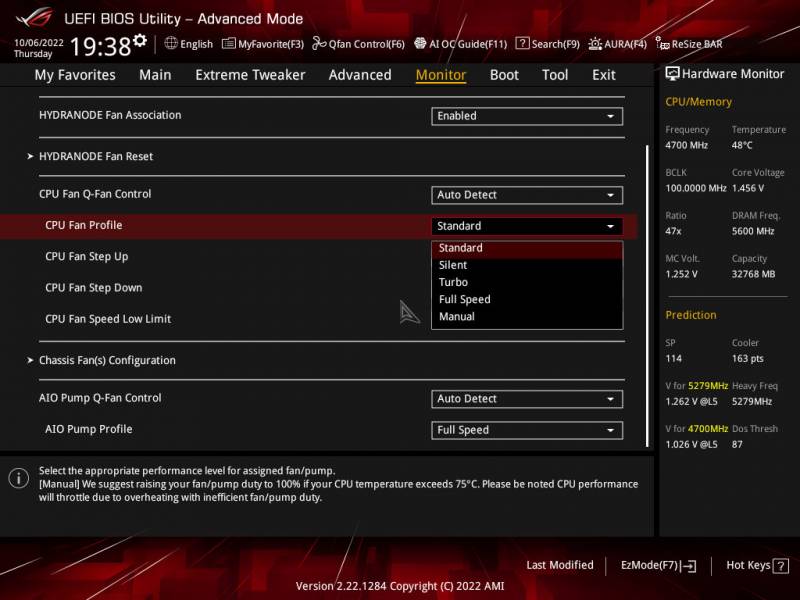Click the 100.0000 MHz BCLK value
Image resolution: width=800 pixels, height=600 pixels.
coord(696,188)
